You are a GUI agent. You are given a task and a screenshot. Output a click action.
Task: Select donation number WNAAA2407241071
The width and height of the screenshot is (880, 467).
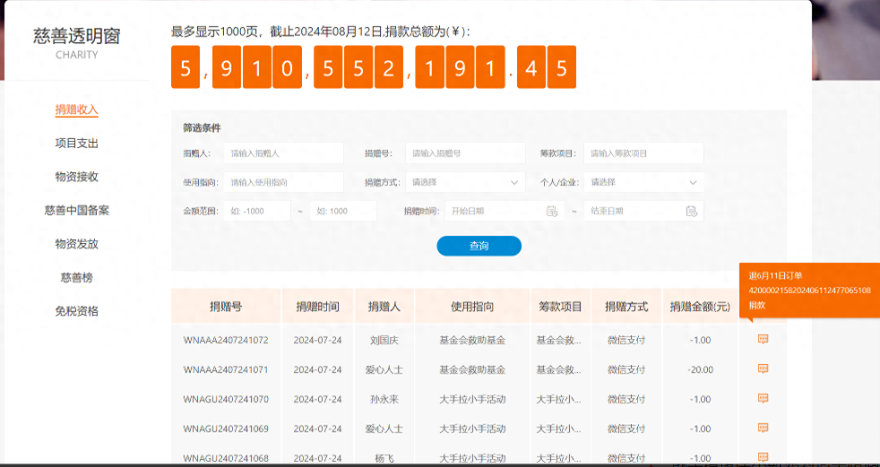pyautogui.click(x=226, y=370)
